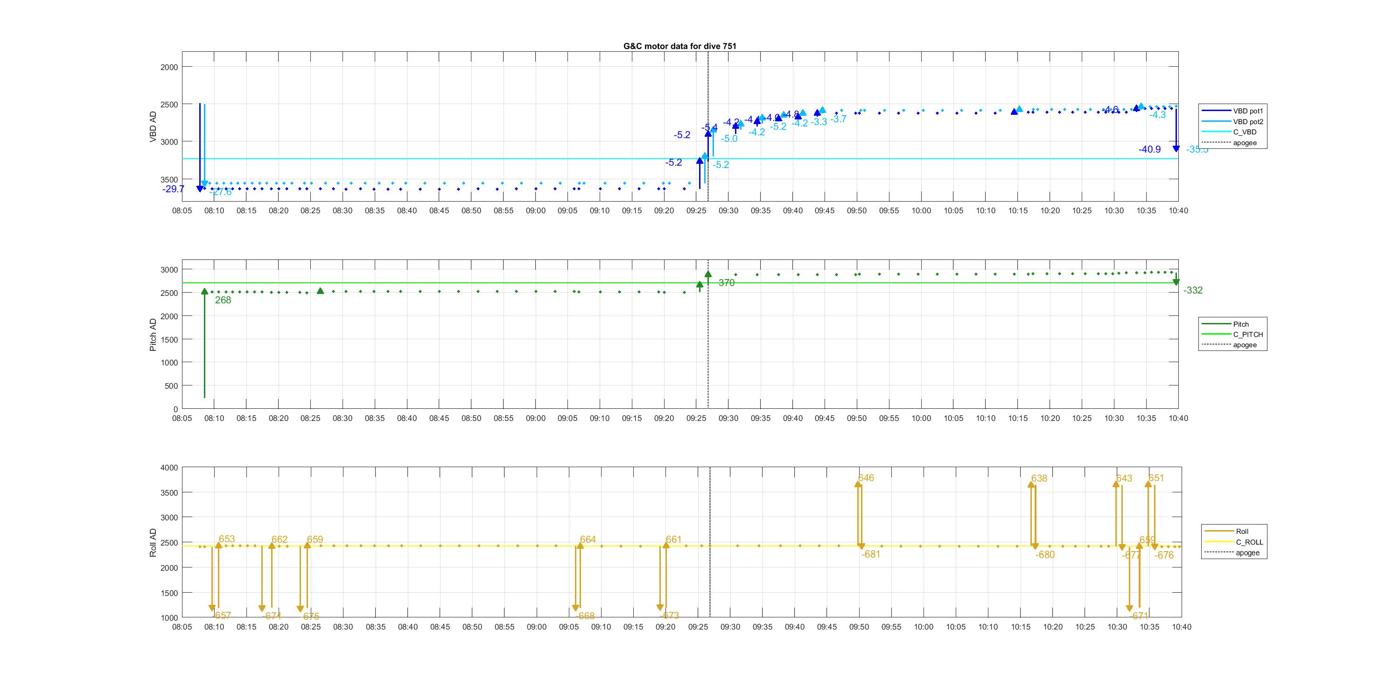This screenshot has width=1400, height=693.
Task: Click the "Pitch AD" y-axis label
Action: 154,335
